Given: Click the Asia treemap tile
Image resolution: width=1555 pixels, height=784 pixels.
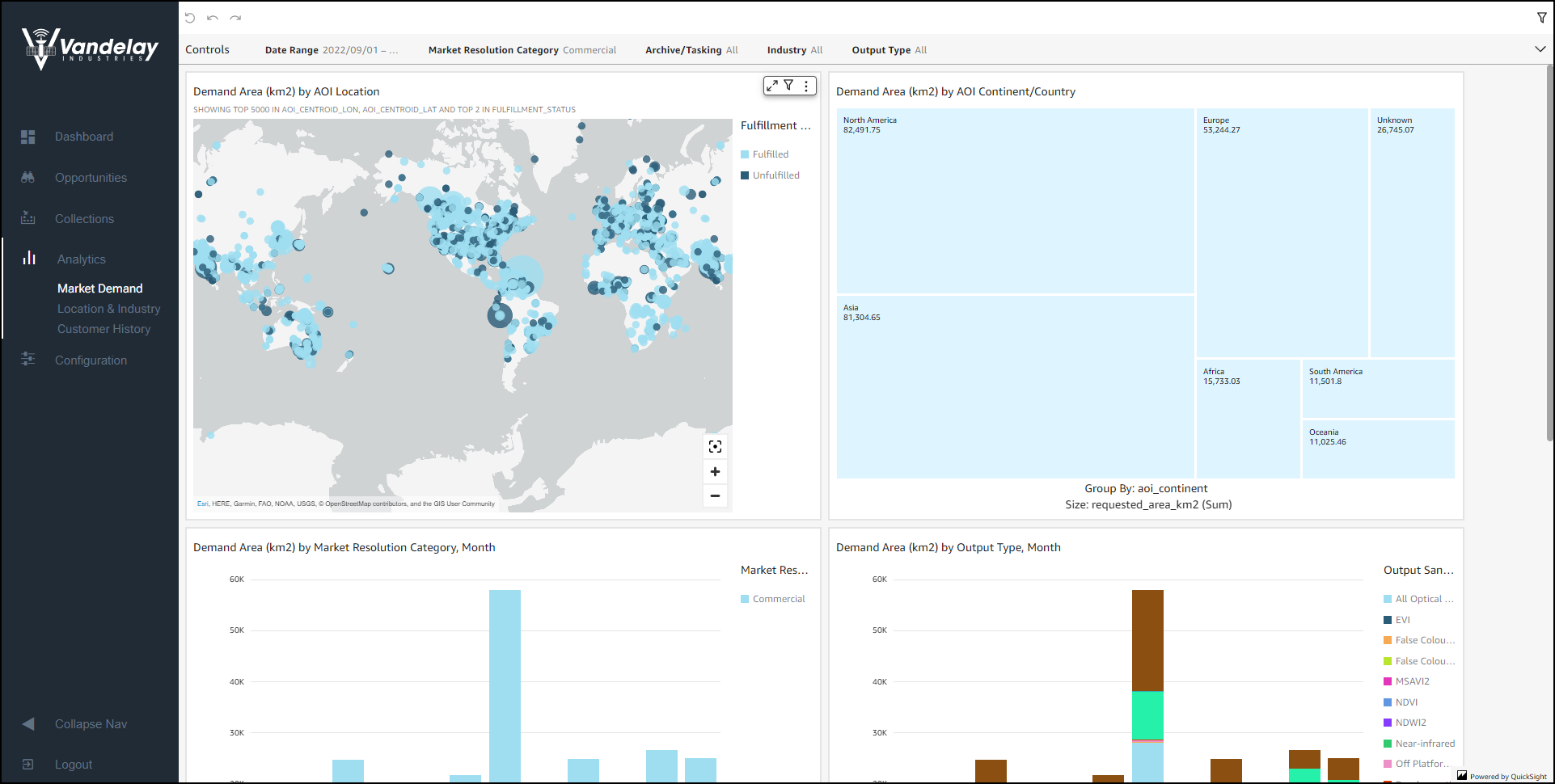Looking at the screenshot, I should pyautogui.click(x=1016, y=387).
